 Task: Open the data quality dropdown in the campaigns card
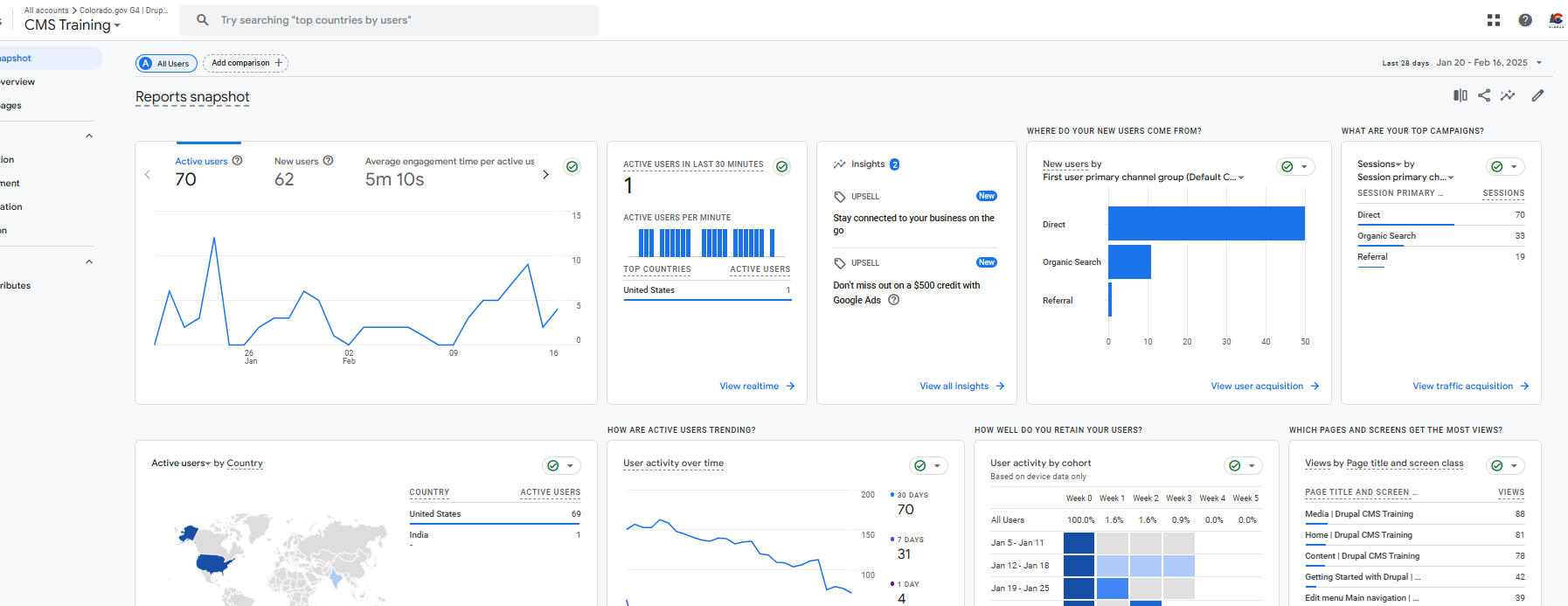[1505, 166]
